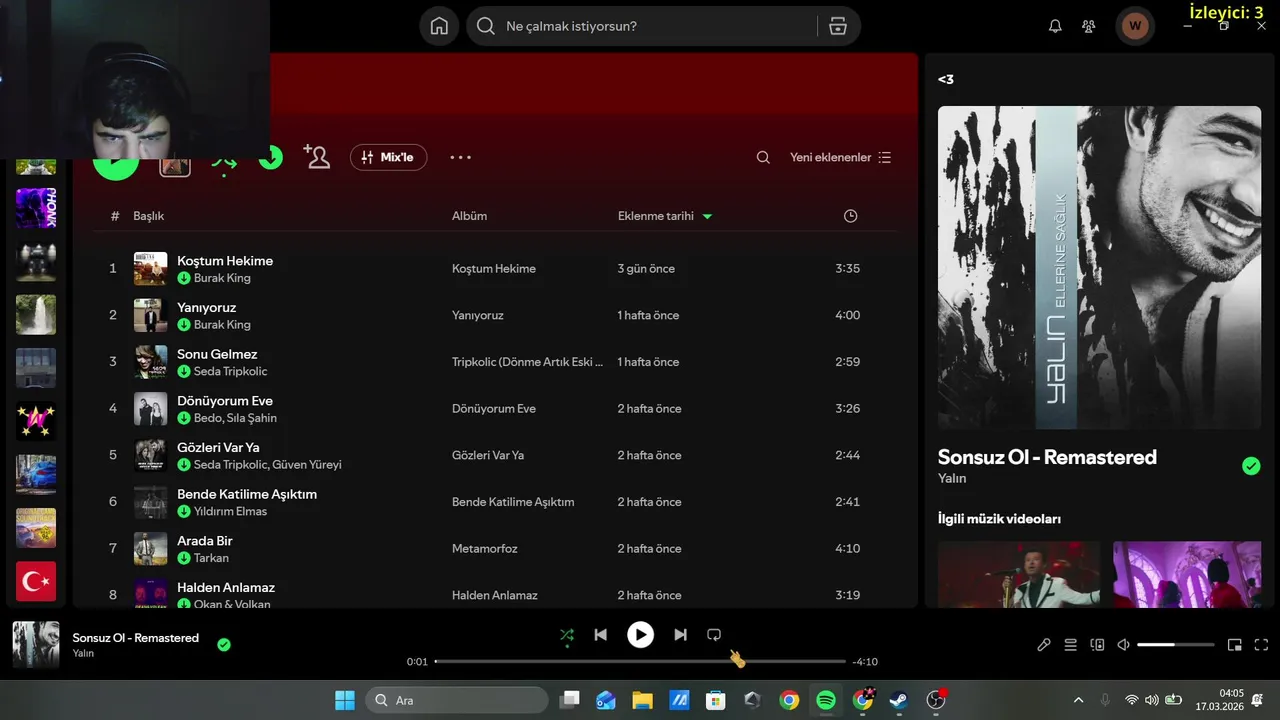Open Steam icon in the taskbar
Image resolution: width=1280 pixels, height=720 pixels.
pos(899,700)
